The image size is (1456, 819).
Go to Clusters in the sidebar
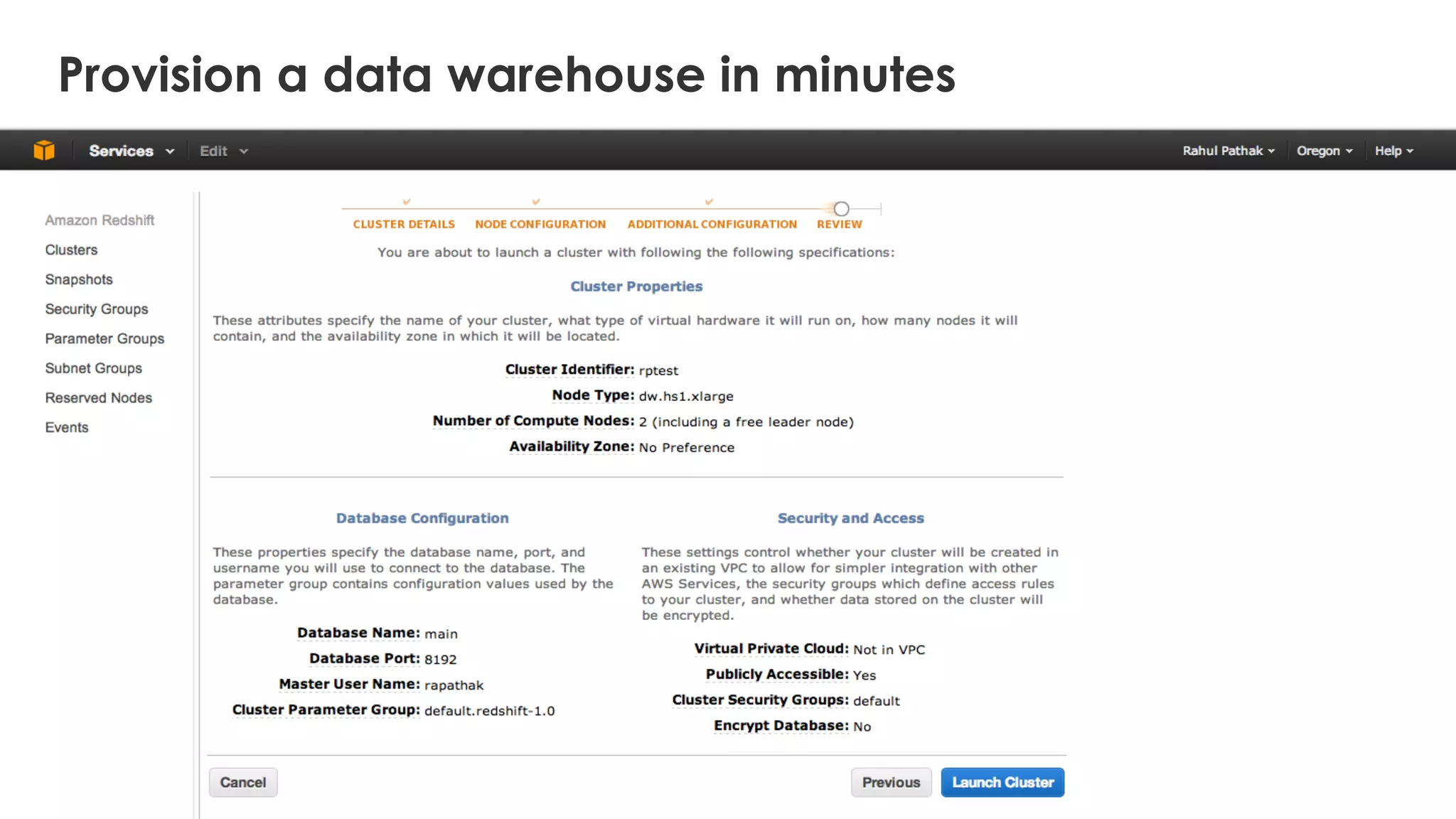(x=71, y=250)
